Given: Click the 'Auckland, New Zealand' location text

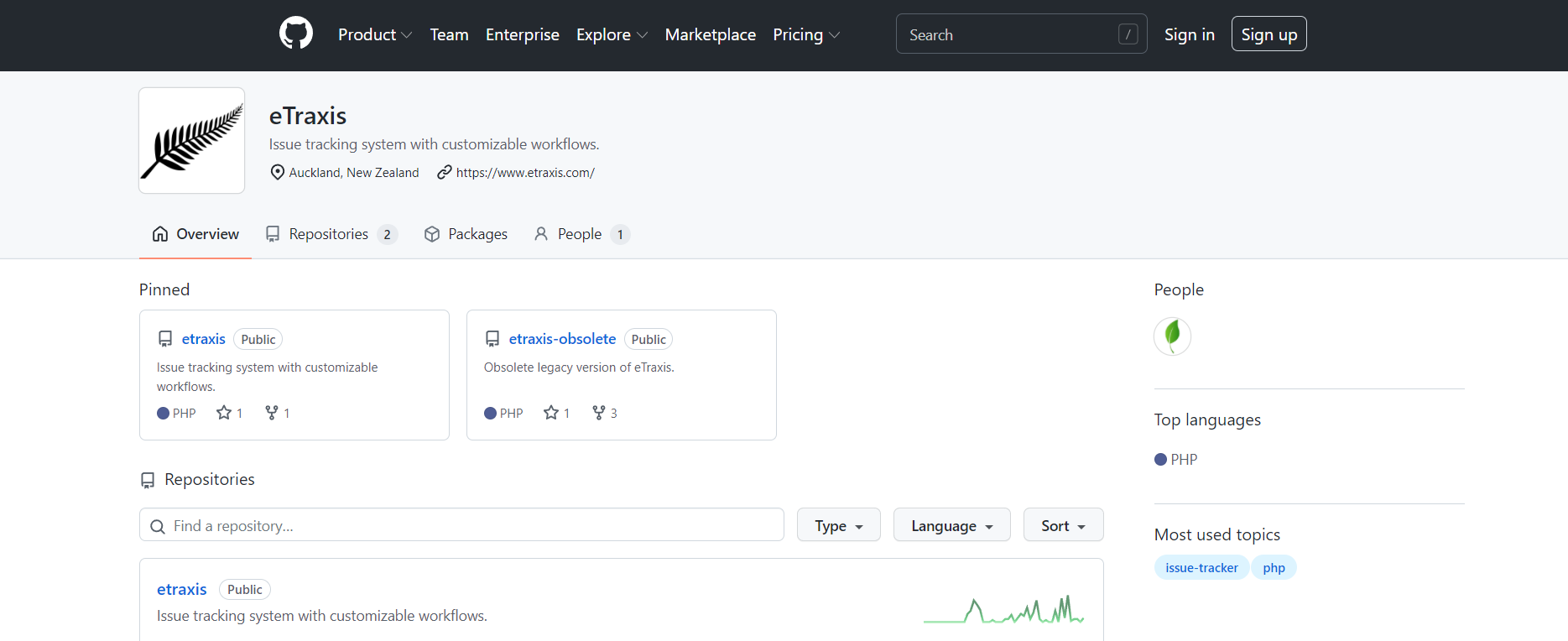Looking at the screenshot, I should [354, 172].
